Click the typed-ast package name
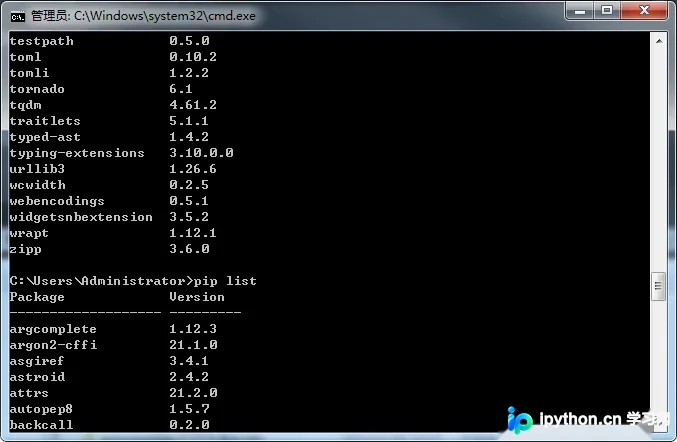Viewport: 677px width, 442px height. click(x=45, y=137)
